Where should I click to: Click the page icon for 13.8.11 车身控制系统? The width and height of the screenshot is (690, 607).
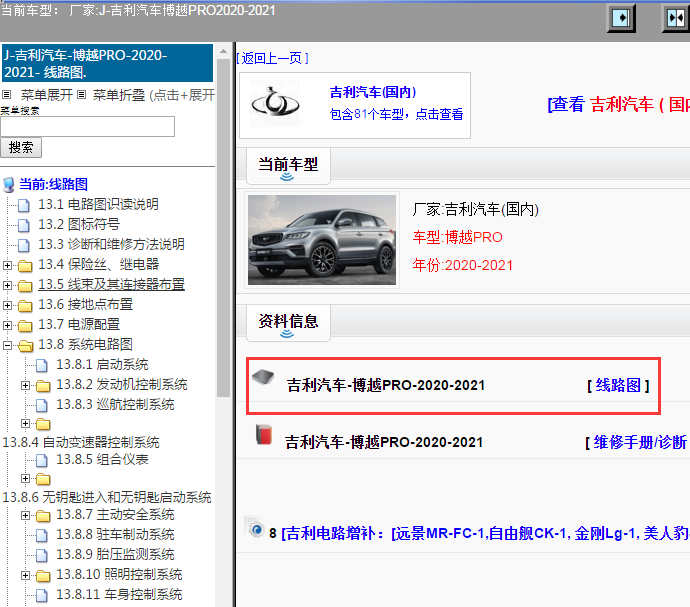(42, 595)
